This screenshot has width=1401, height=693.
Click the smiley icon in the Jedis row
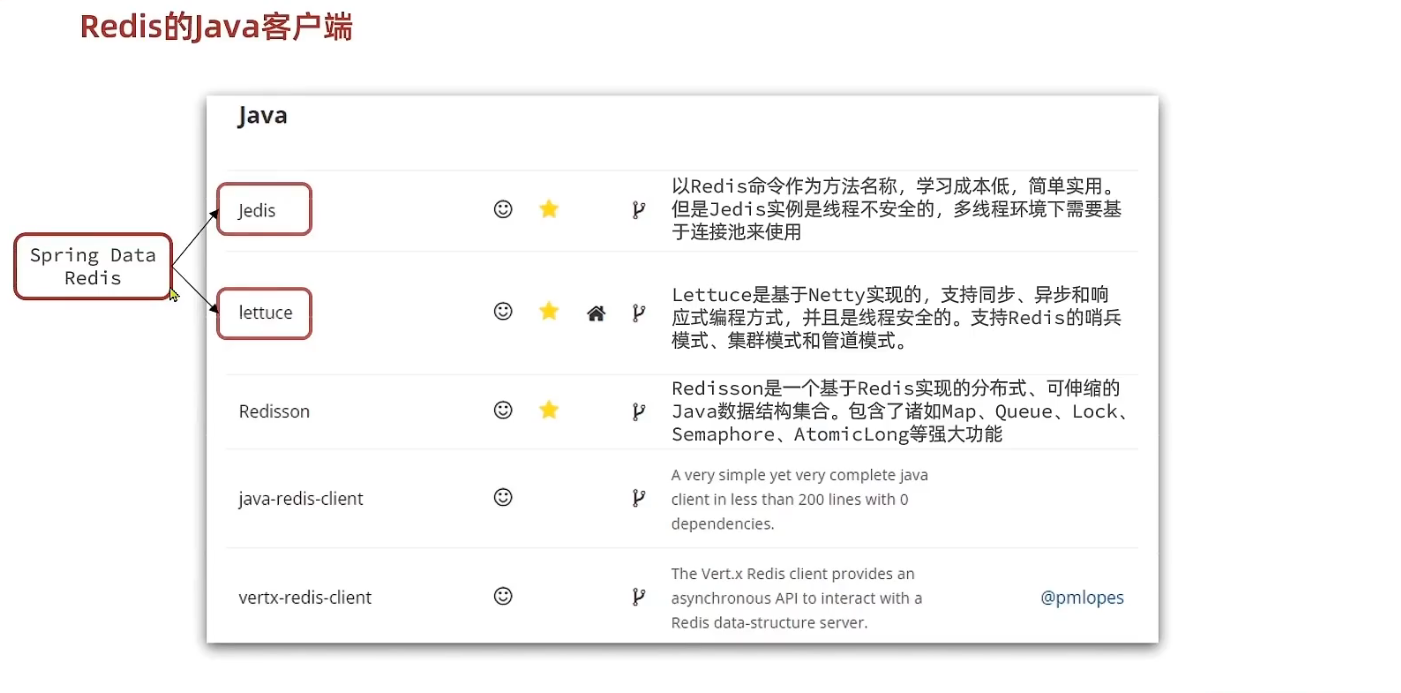503,209
